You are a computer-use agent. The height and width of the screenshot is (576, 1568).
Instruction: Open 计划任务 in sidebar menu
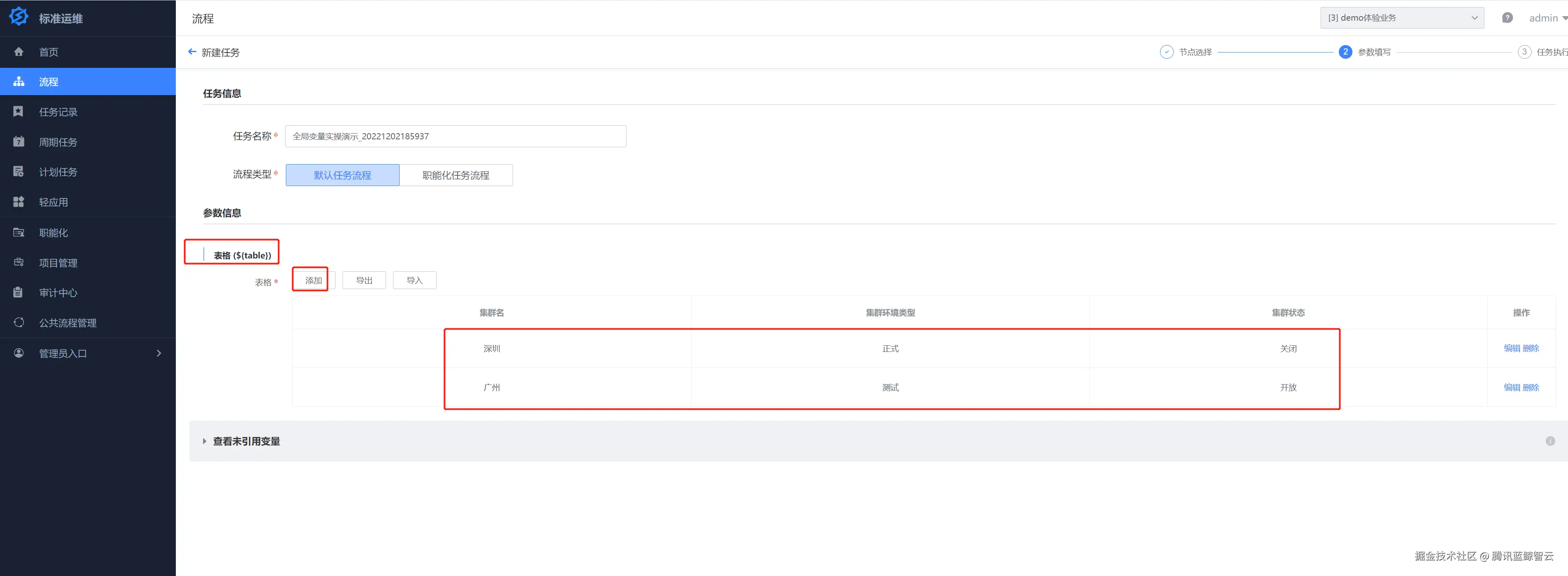[x=58, y=172]
